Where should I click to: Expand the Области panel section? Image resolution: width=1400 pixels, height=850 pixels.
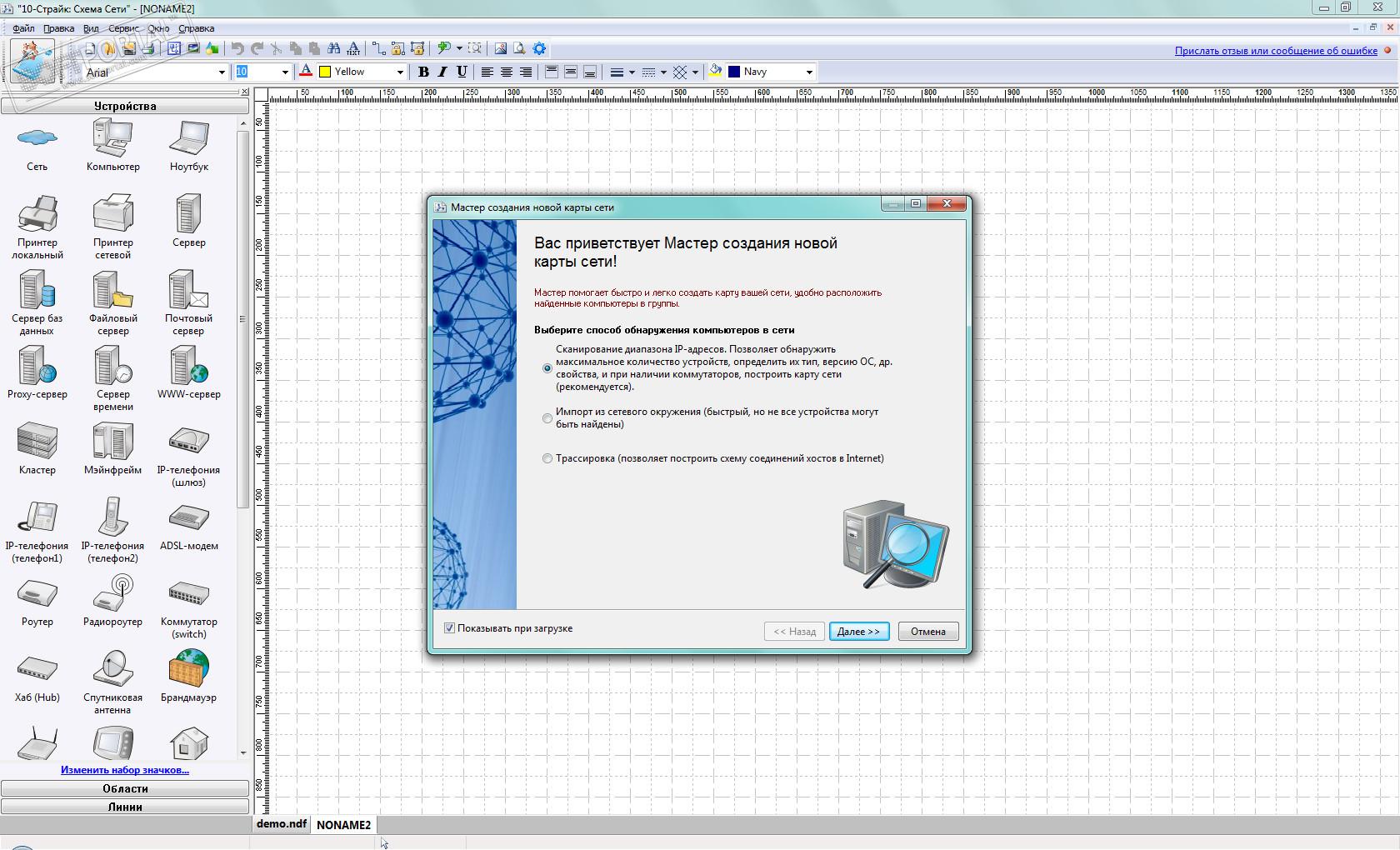125,788
